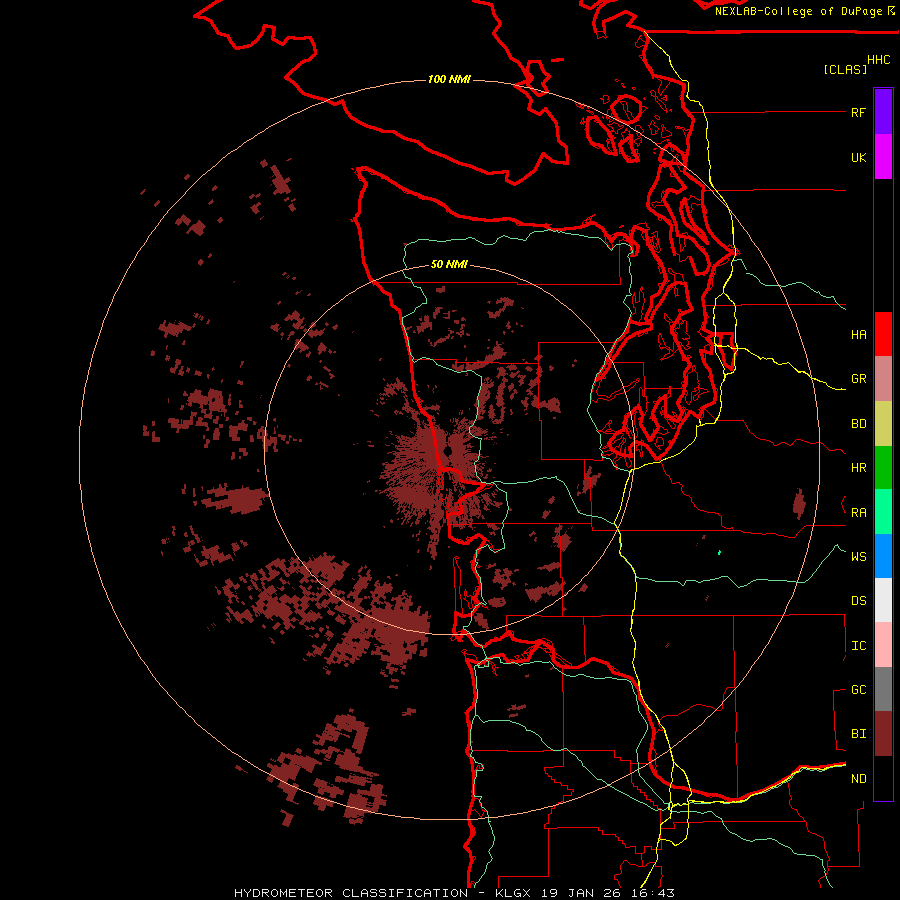The height and width of the screenshot is (900, 900).
Task: Click the HR legend label
Action: coord(858,468)
